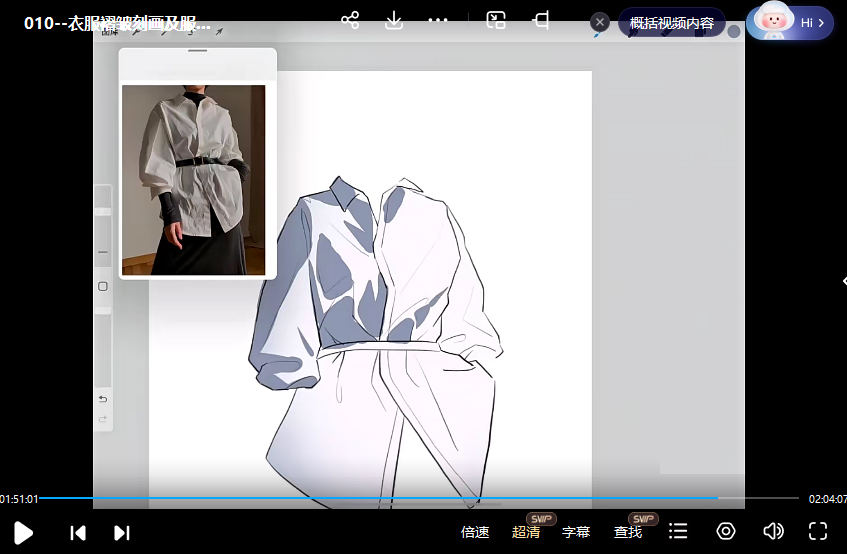Screen dimensions: 847x554
Task: Mute the volume speaker icon
Action: (773, 532)
